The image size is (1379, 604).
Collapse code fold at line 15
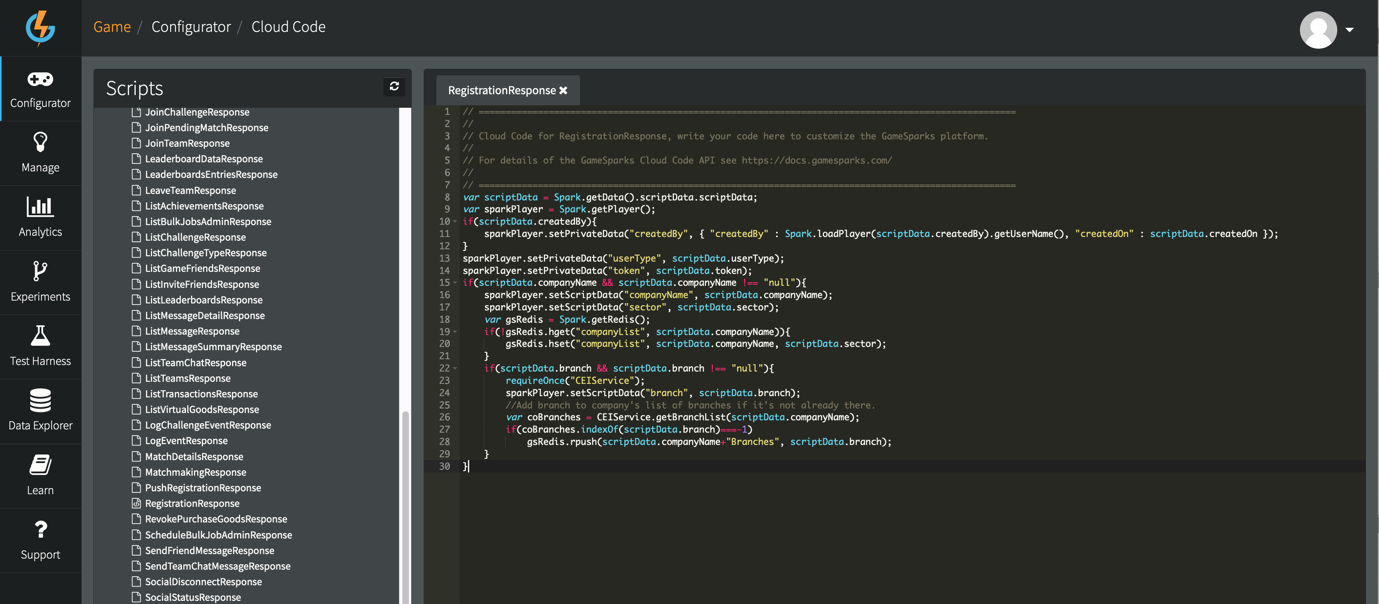(x=455, y=283)
